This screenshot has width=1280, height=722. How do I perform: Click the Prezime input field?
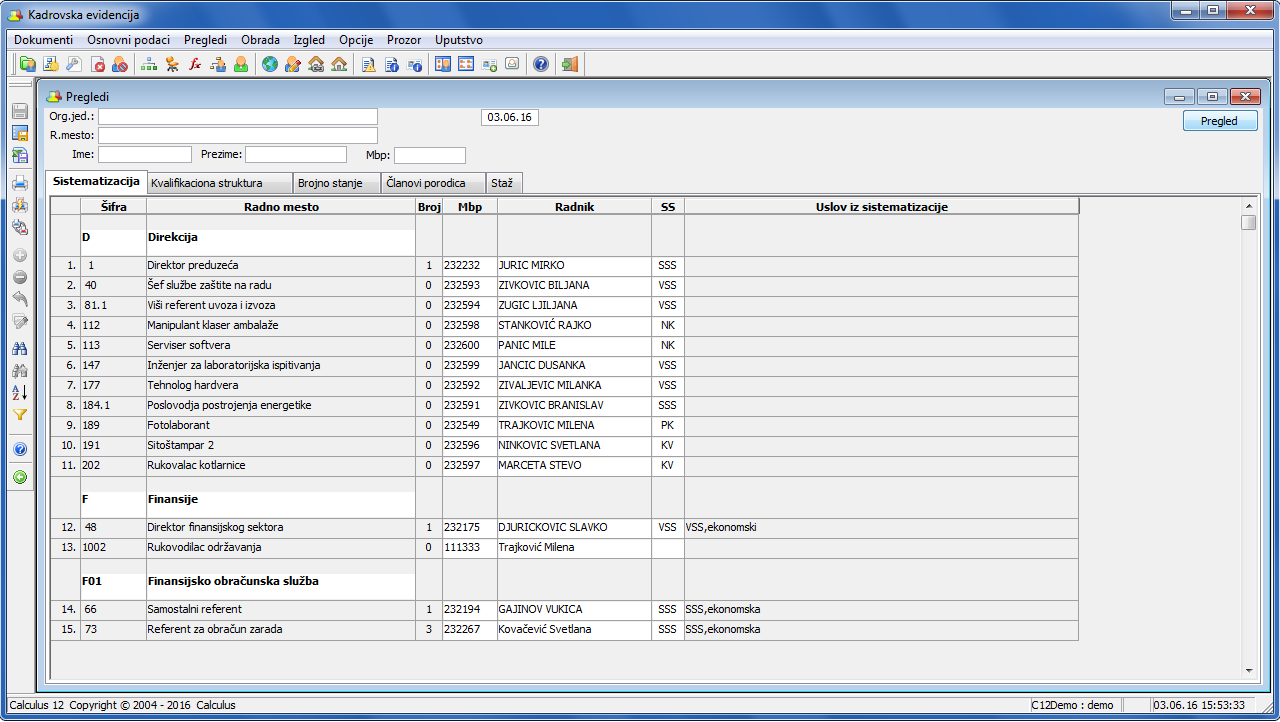tap(296, 155)
